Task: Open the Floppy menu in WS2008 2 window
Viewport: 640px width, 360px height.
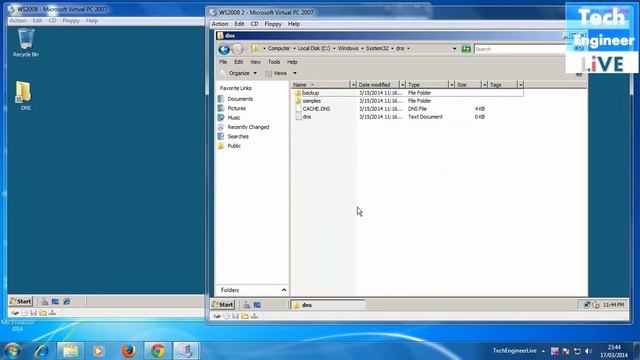Action: (273, 24)
